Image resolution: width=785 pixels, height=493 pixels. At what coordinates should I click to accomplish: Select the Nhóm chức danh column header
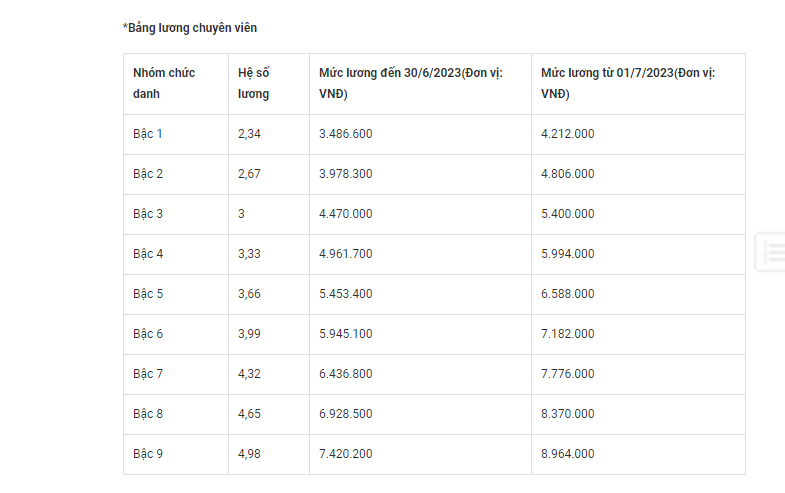[x=176, y=84]
